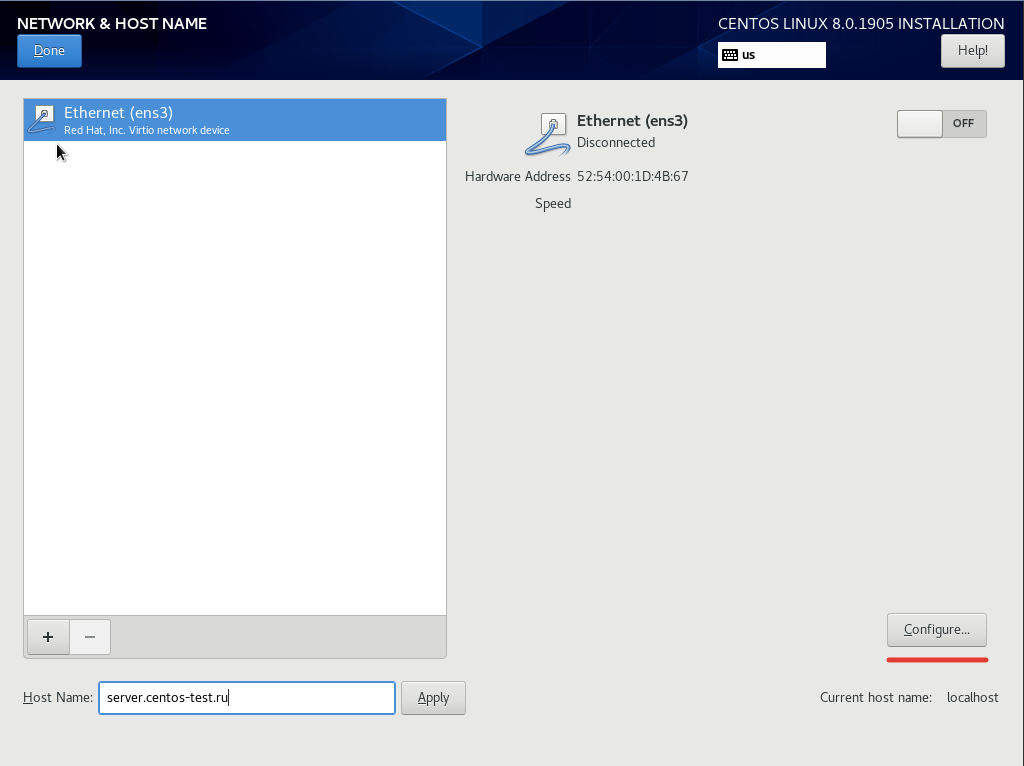Focus the Host Name text field

click(x=246, y=698)
